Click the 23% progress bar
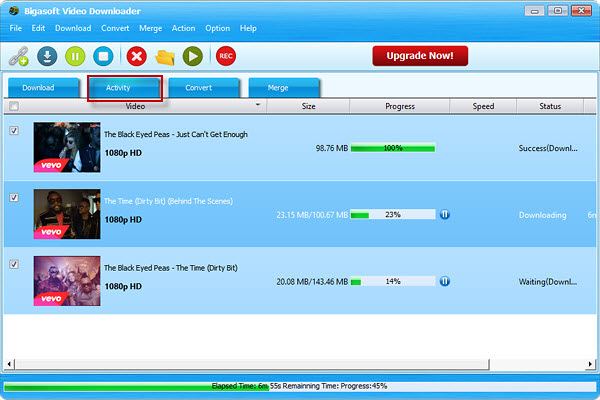This screenshot has width=600, height=400. point(393,214)
